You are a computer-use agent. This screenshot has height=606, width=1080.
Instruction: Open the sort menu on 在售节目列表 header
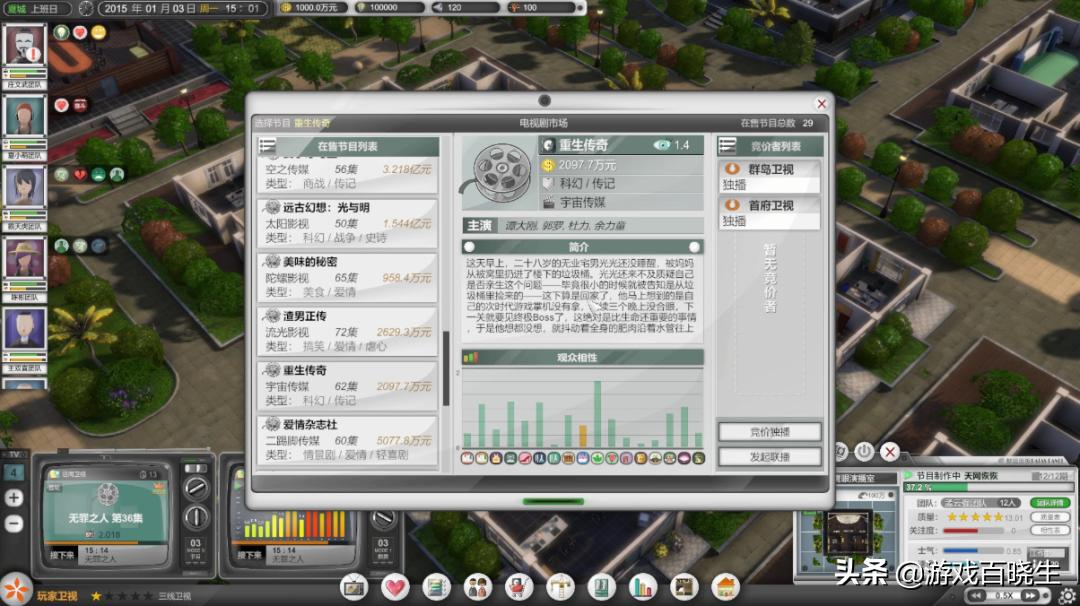[266, 146]
